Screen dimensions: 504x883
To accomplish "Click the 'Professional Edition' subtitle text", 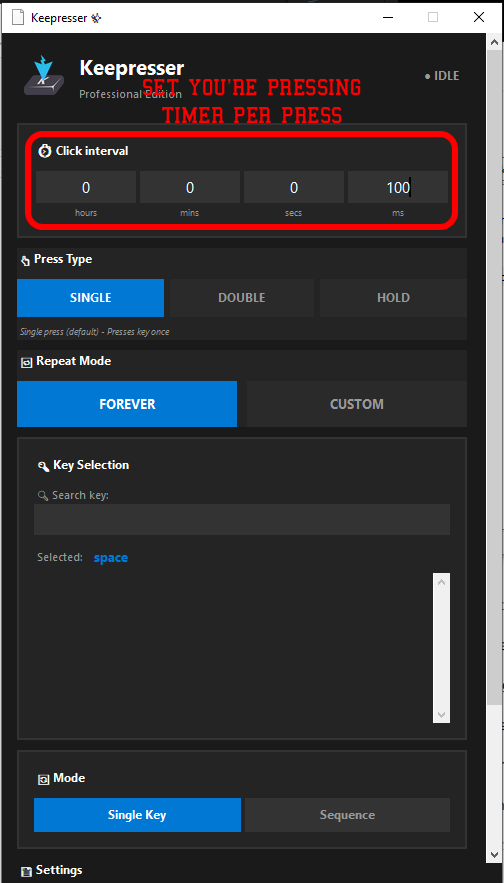I will point(130,94).
